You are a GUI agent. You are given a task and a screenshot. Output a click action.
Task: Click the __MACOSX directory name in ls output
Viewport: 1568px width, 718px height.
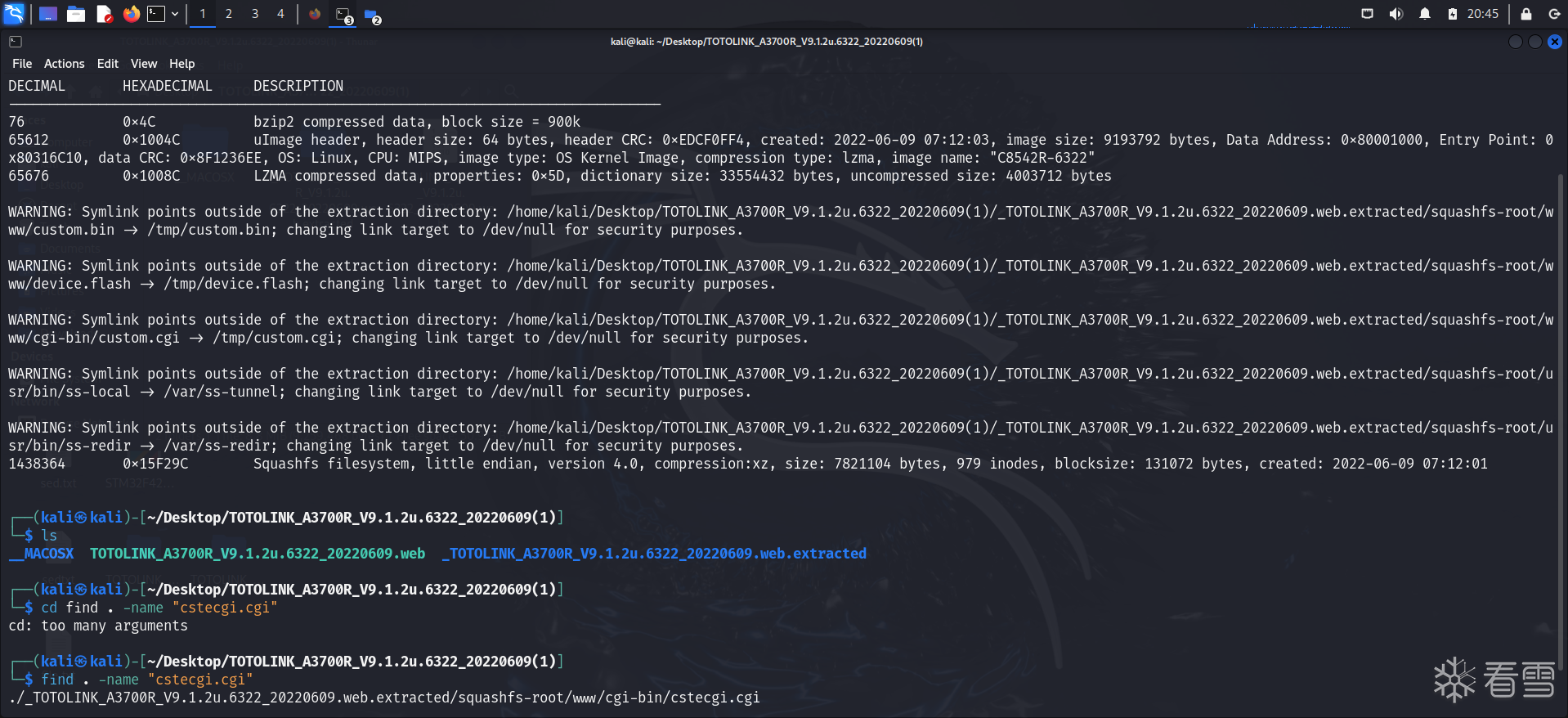41,554
